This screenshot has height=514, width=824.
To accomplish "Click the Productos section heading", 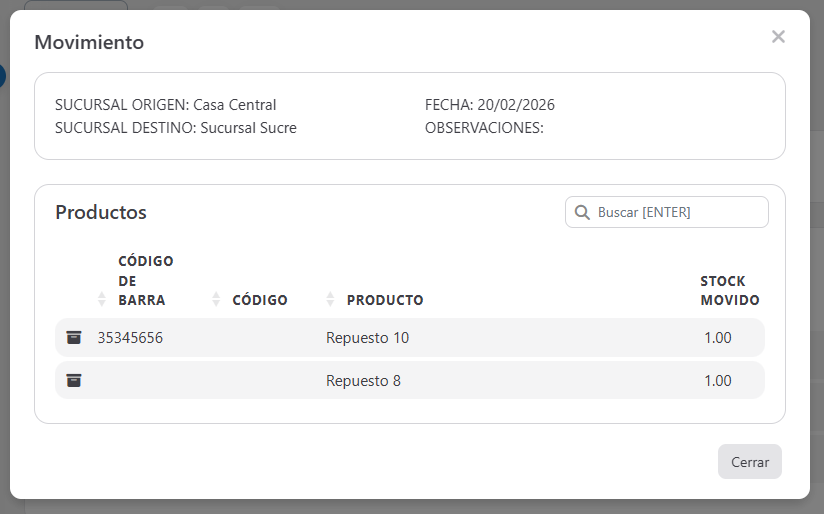I will click(x=101, y=212).
